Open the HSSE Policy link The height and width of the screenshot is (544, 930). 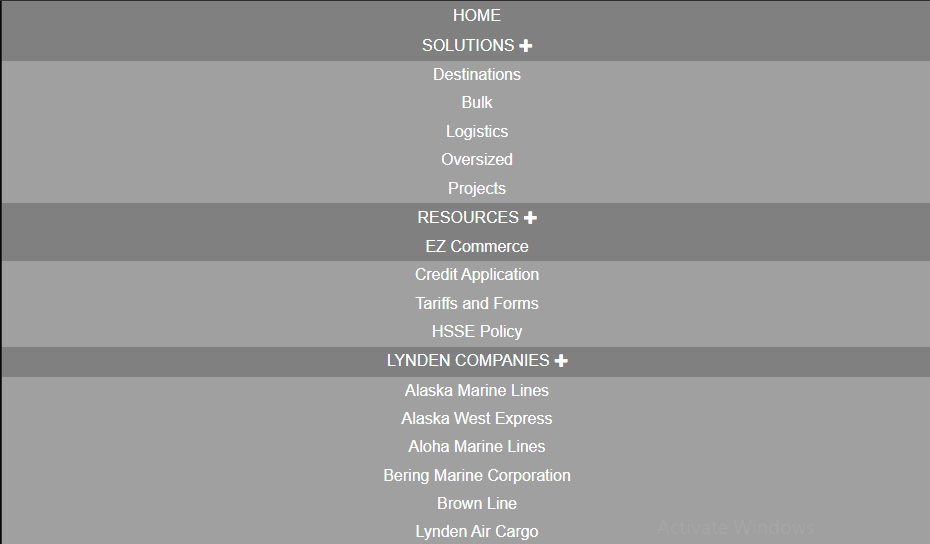click(x=477, y=332)
